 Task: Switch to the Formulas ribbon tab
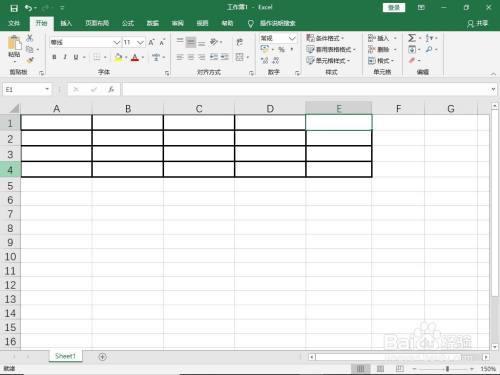tap(128, 23)
